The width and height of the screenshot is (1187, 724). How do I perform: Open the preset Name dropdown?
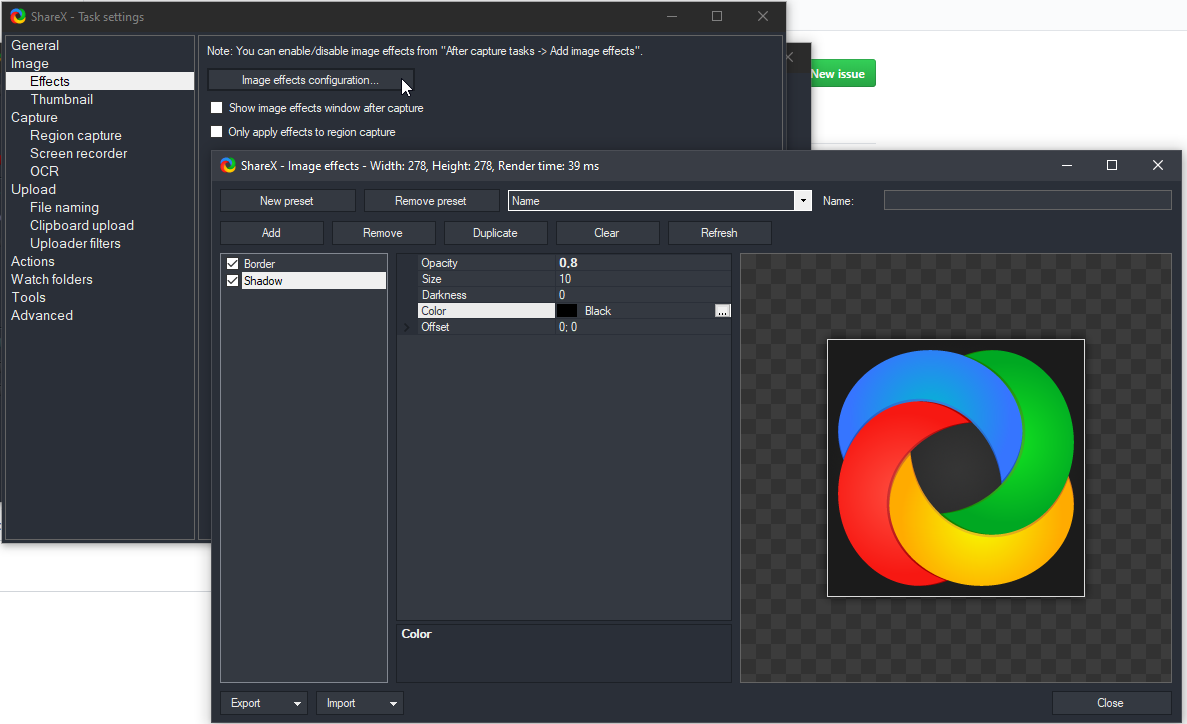(803, 200)
